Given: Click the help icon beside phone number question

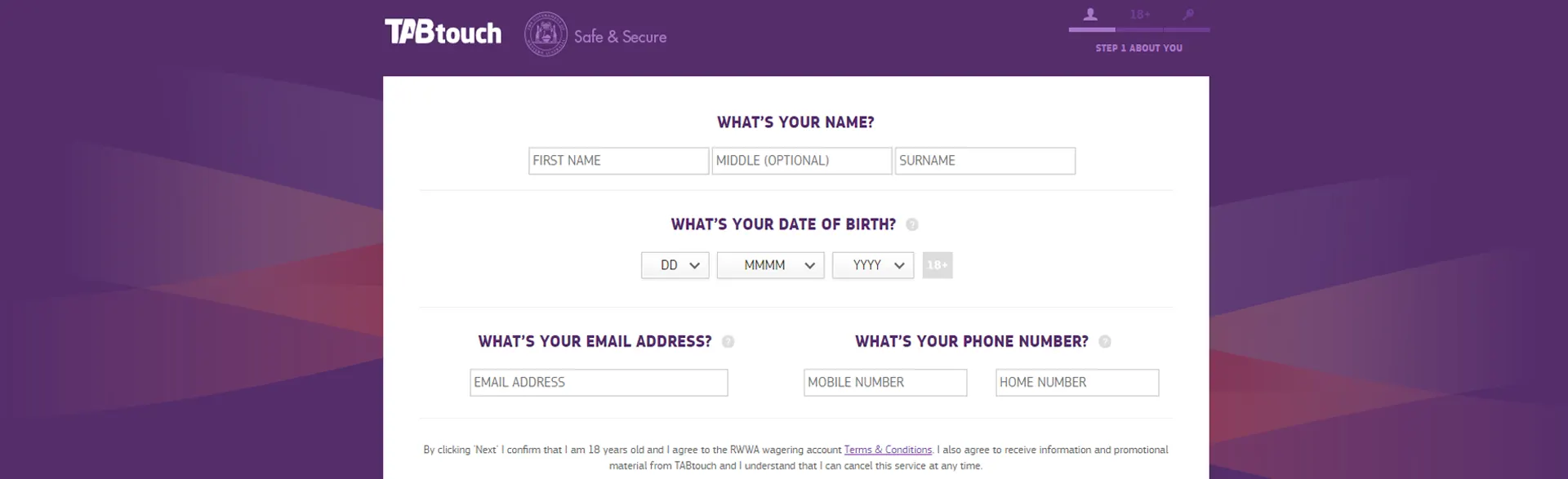Looking at the screenshot, I should [1104, 342].
